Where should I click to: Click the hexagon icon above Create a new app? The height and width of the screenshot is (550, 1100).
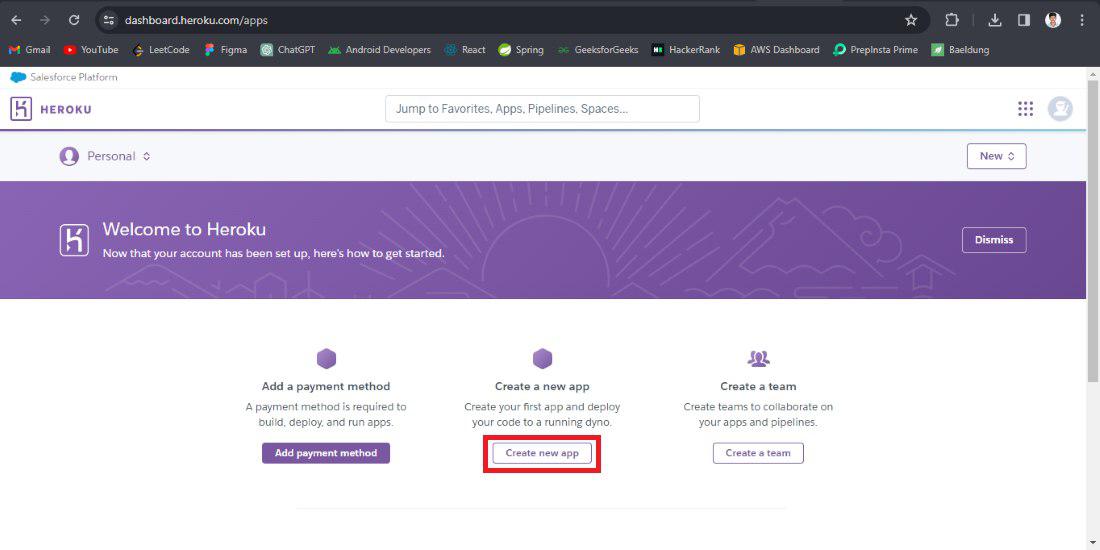click(x=542, y=359)
